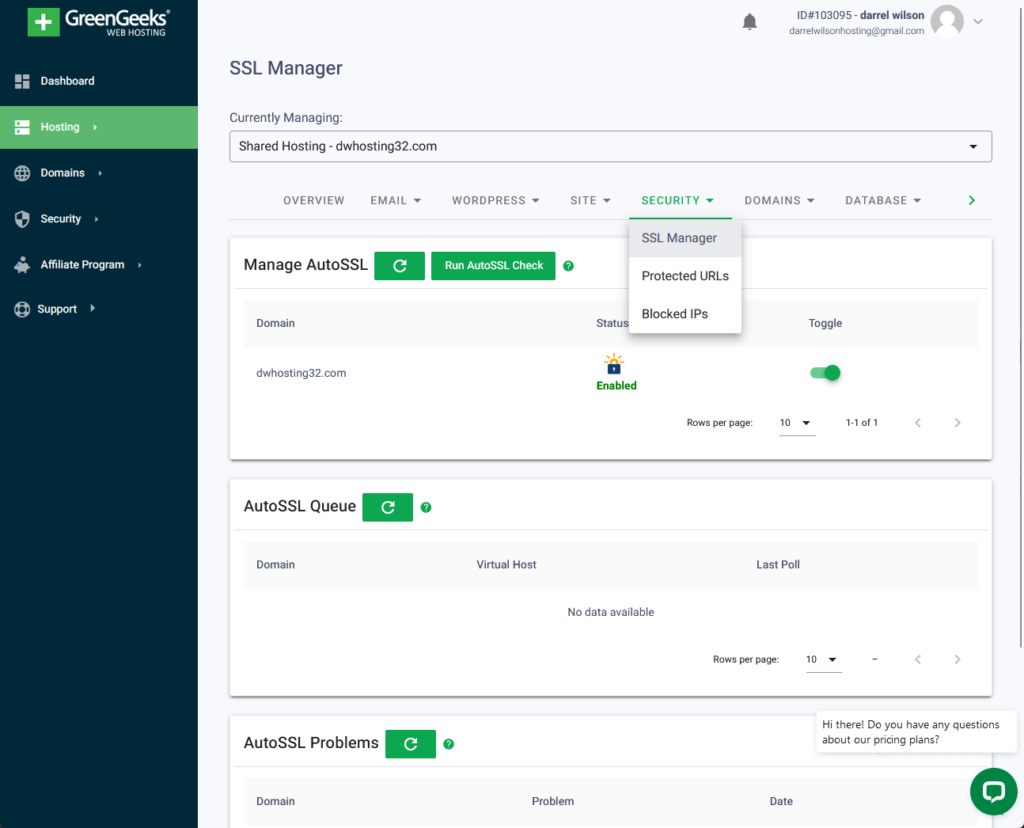Click the Domains globe icon

(22, 173)
